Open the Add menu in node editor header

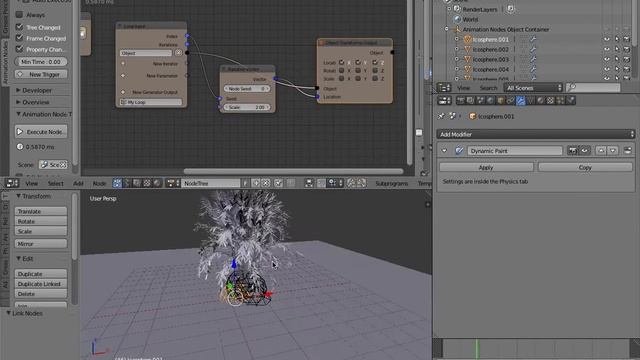(78, 183)
